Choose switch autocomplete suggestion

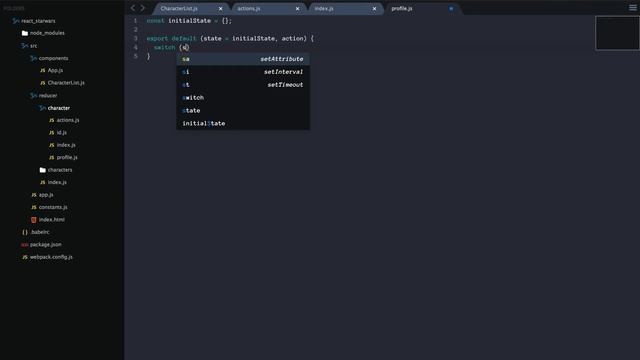pos(243,98)
